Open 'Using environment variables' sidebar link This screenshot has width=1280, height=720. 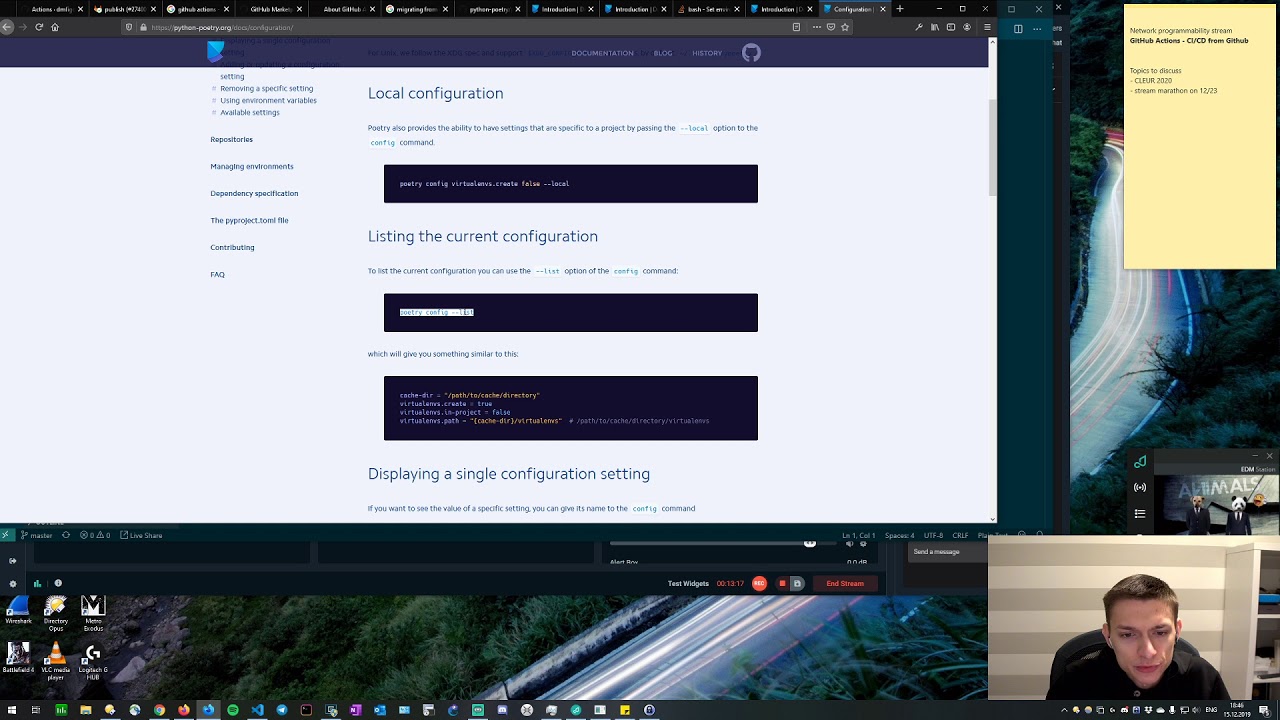click(x=268, y=100)
